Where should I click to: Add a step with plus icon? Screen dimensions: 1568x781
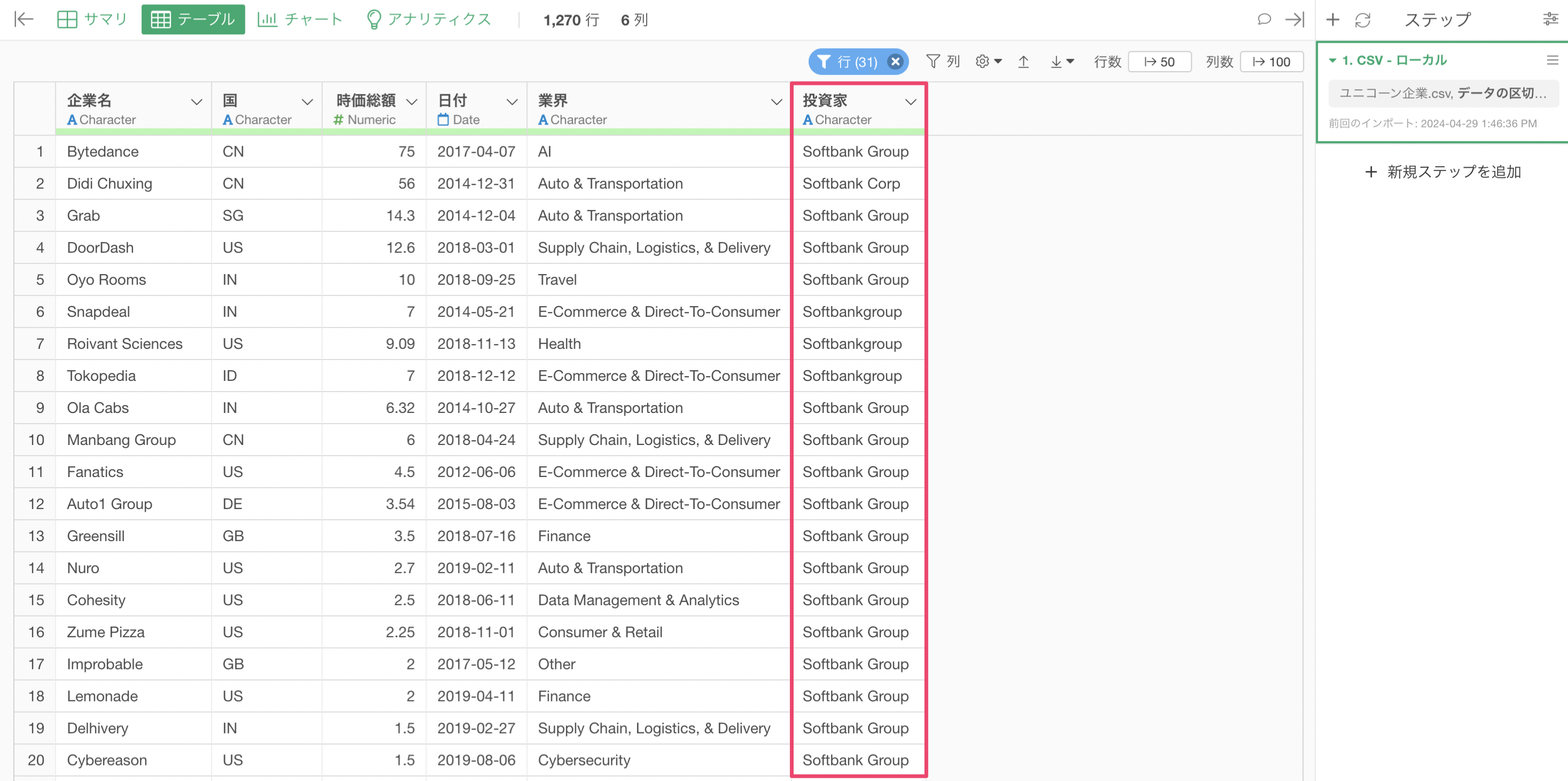[1332, 19]
